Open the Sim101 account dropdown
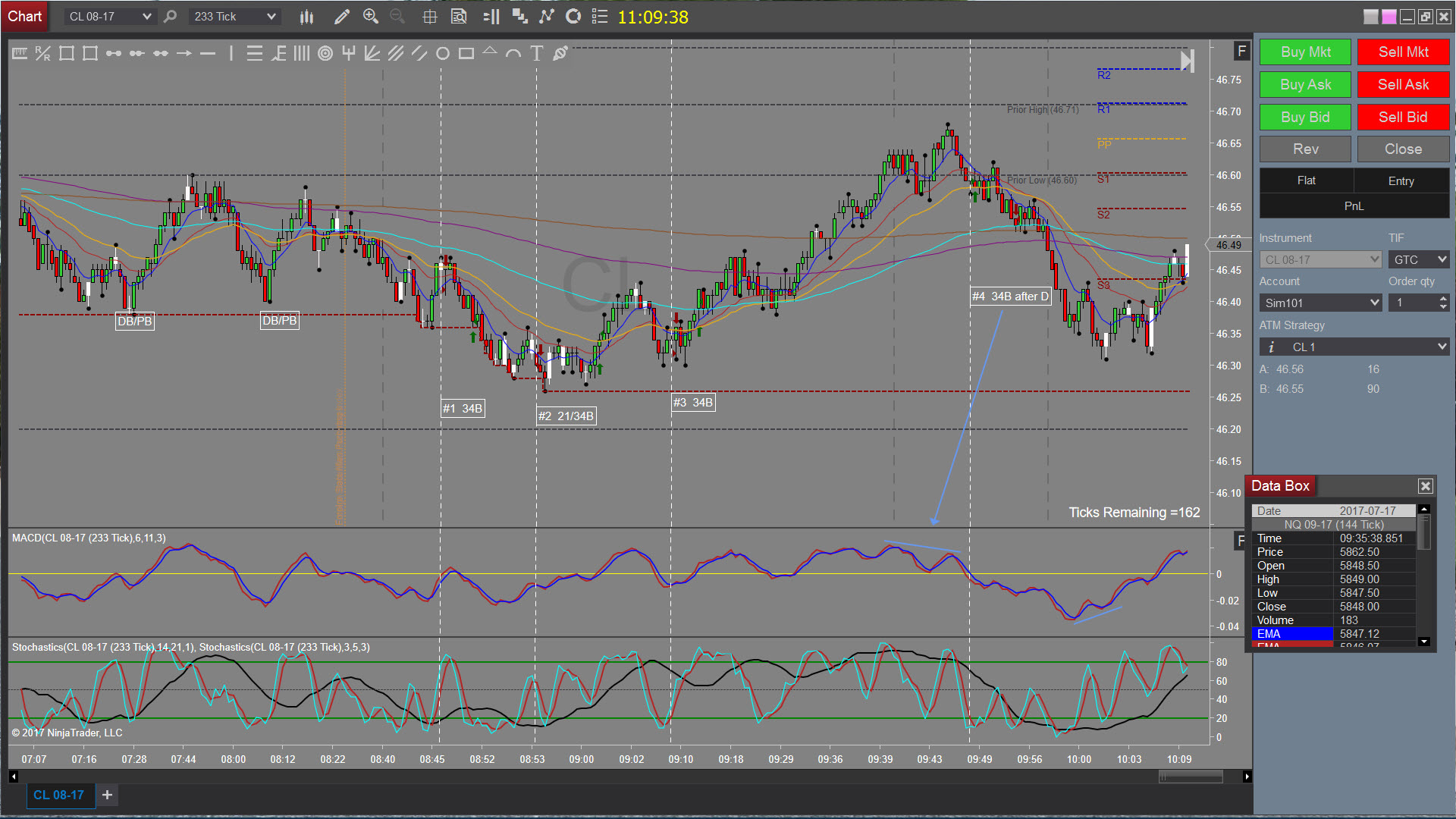The image size is (1456, 819). [x=1320, y=303]
